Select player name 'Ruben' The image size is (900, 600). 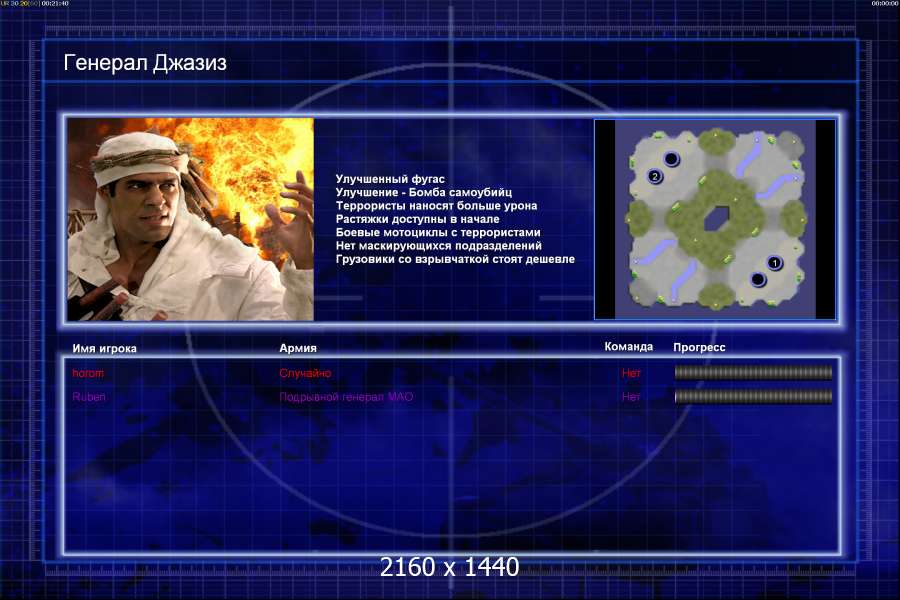(89, 397)
